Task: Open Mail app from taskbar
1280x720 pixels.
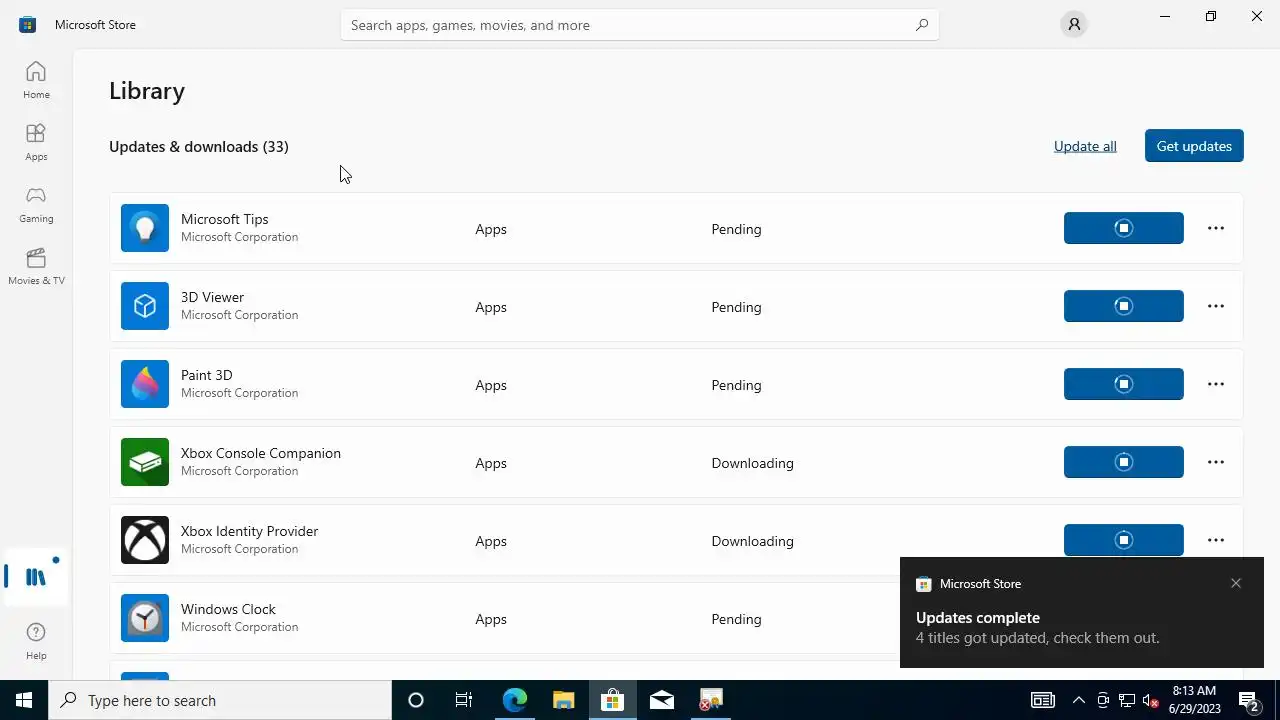Action: (x=661, y=700)
